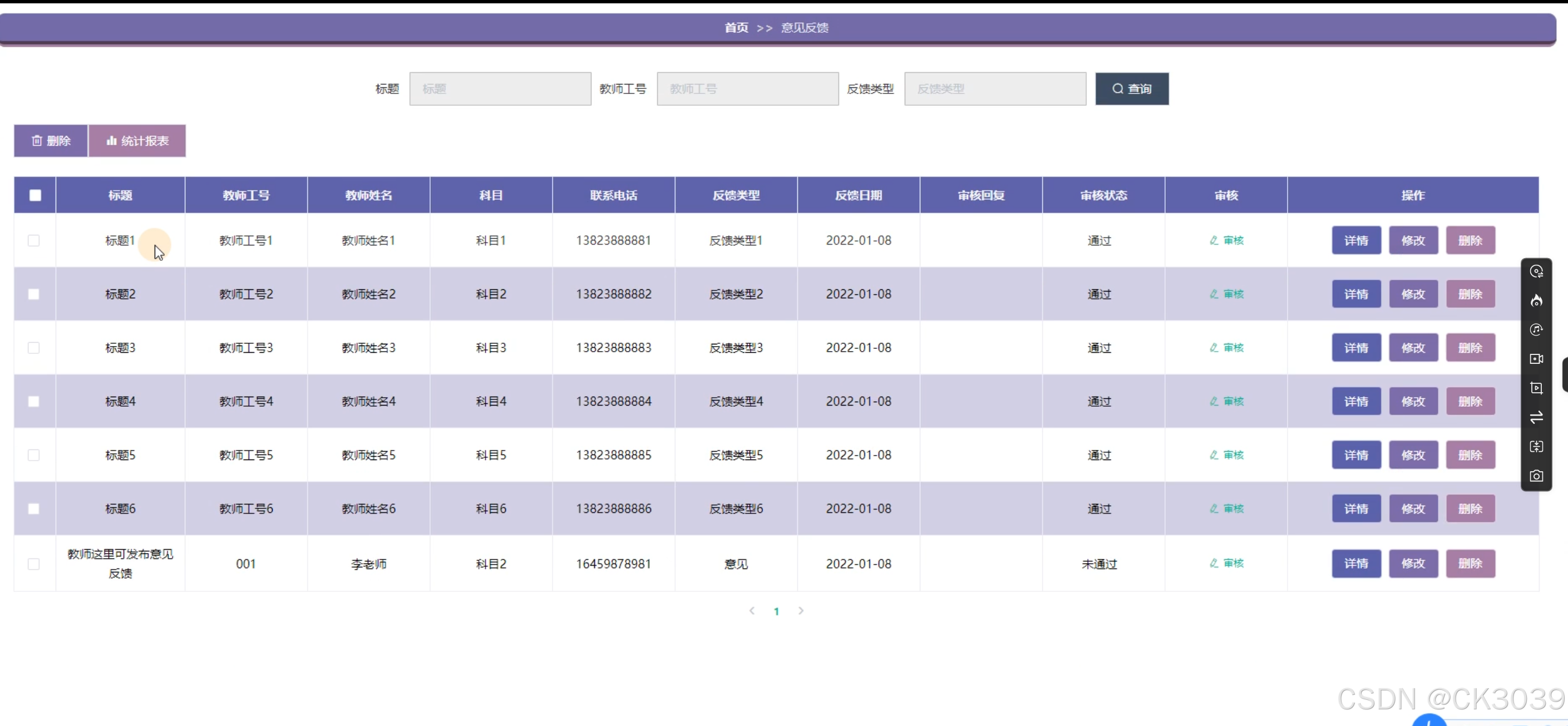1568x726 pixels.
Task: Click the swap arrows icon in side toolbar
Action: pos(1536,417)
